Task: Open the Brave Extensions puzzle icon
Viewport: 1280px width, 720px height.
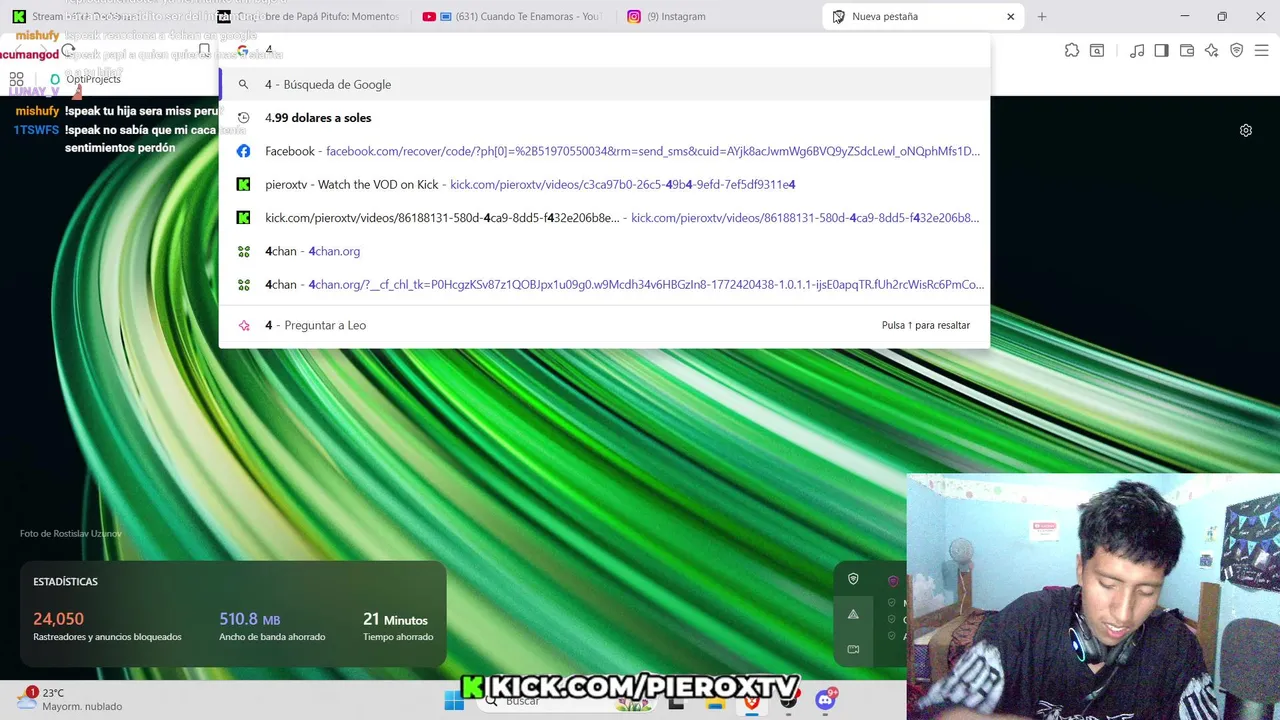Action: click(x=1072, y=51)
